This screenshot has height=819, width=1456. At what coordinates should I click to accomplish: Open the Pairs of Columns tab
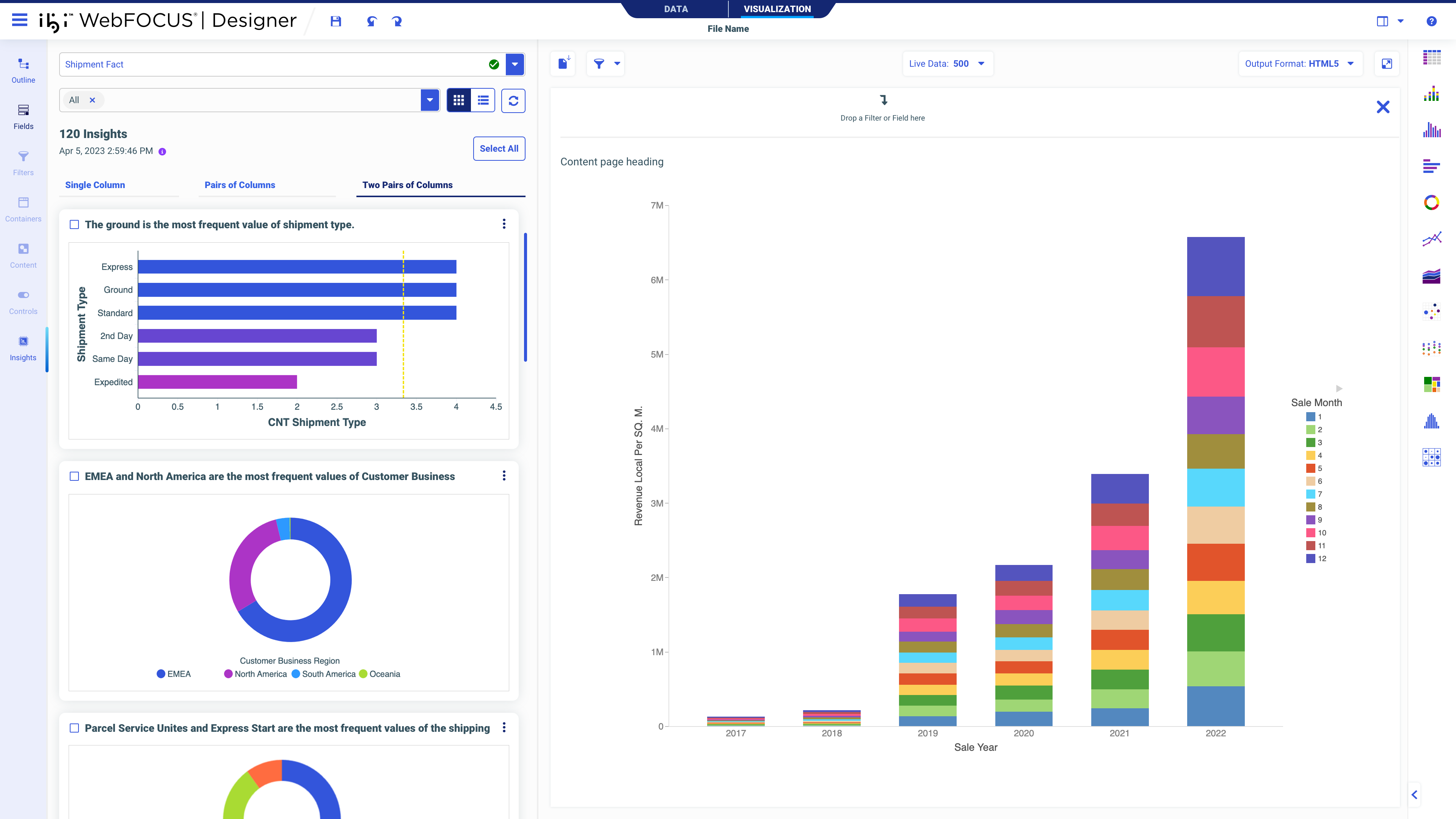click(240, 185)
